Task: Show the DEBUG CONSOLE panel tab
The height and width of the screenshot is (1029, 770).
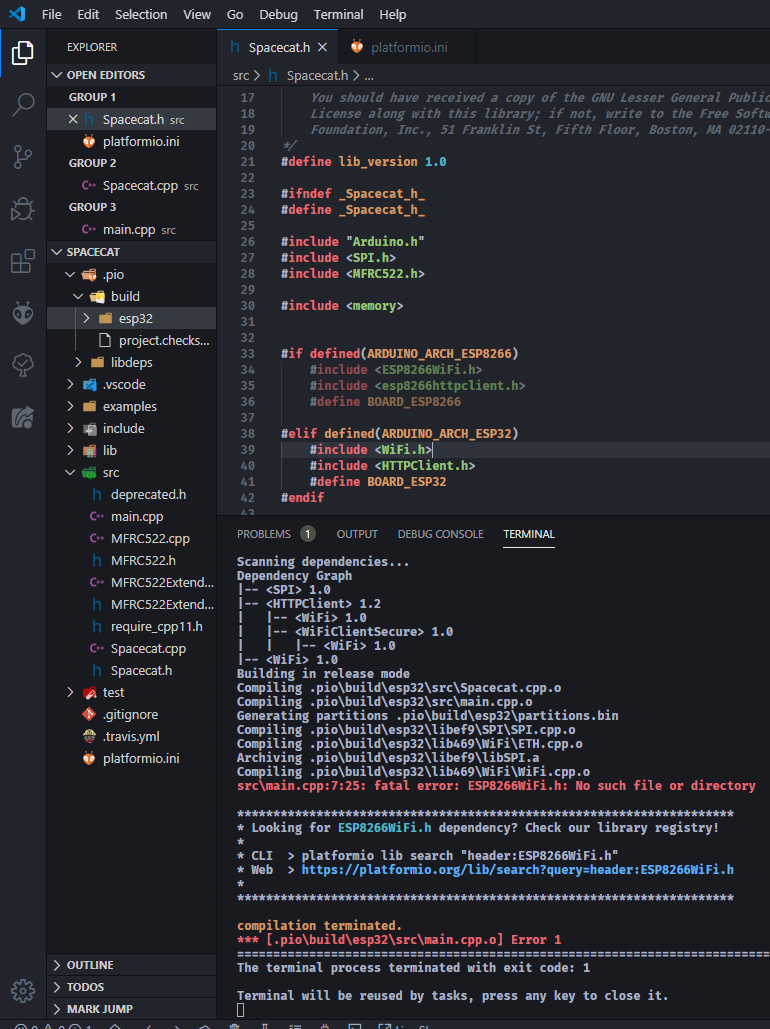Action: click(x=440, y=534)
